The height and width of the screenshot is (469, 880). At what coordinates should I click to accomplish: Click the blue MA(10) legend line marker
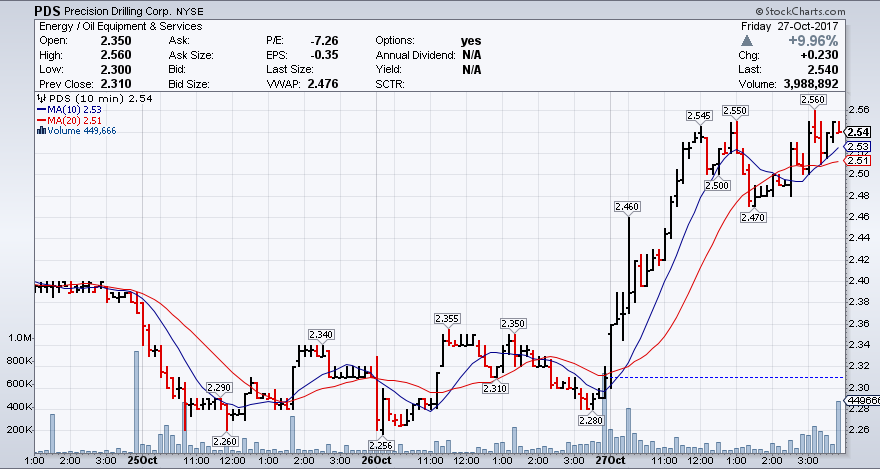(40, 110)
